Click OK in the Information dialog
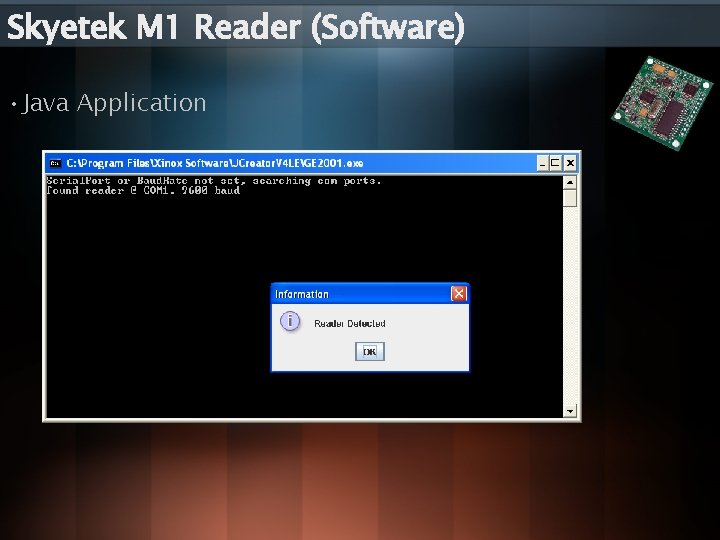The height and width of the screenshot is (540, 720). point(370,352)
